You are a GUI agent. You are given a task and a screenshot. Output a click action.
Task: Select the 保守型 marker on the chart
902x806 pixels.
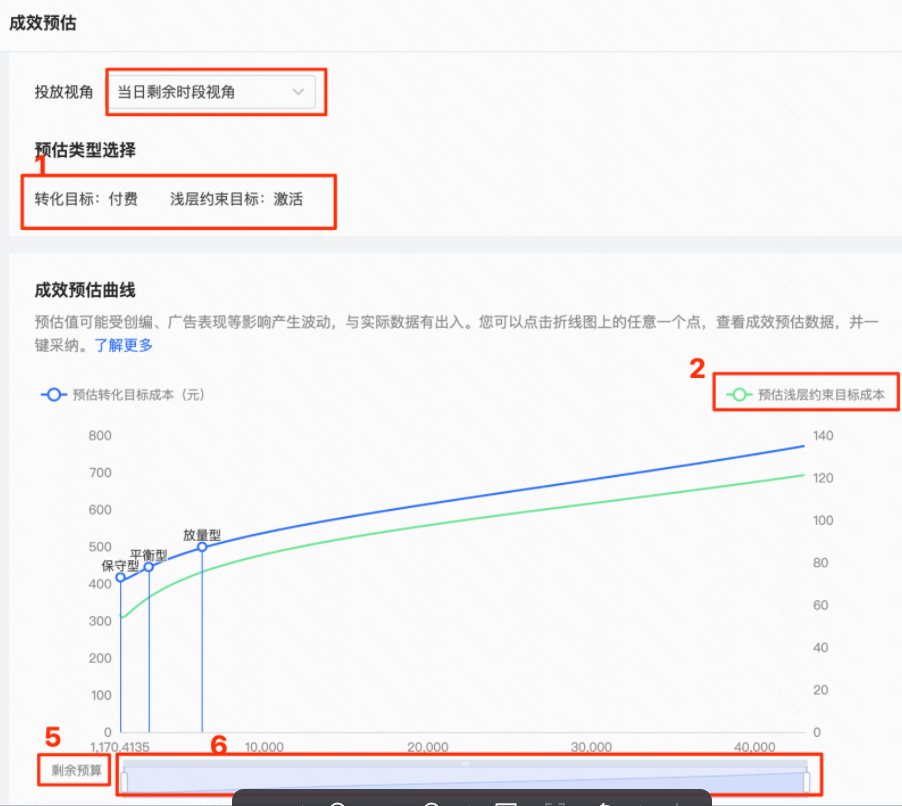tap(120, 577)
